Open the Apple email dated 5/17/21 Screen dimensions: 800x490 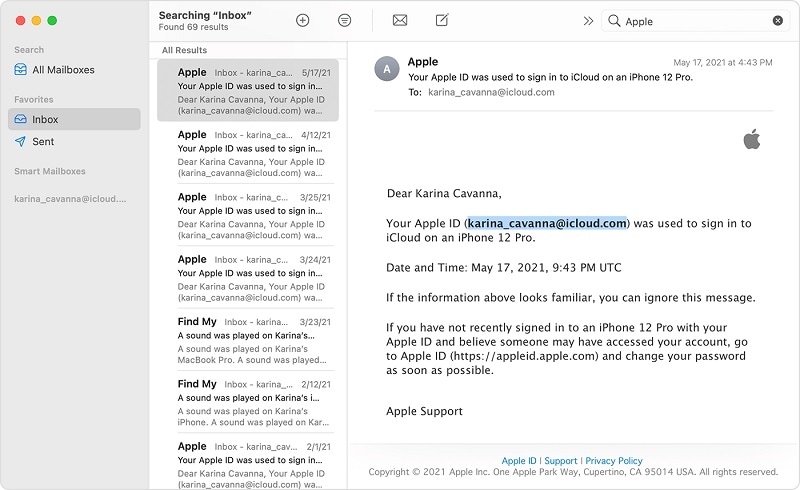(x=247, y=90)
